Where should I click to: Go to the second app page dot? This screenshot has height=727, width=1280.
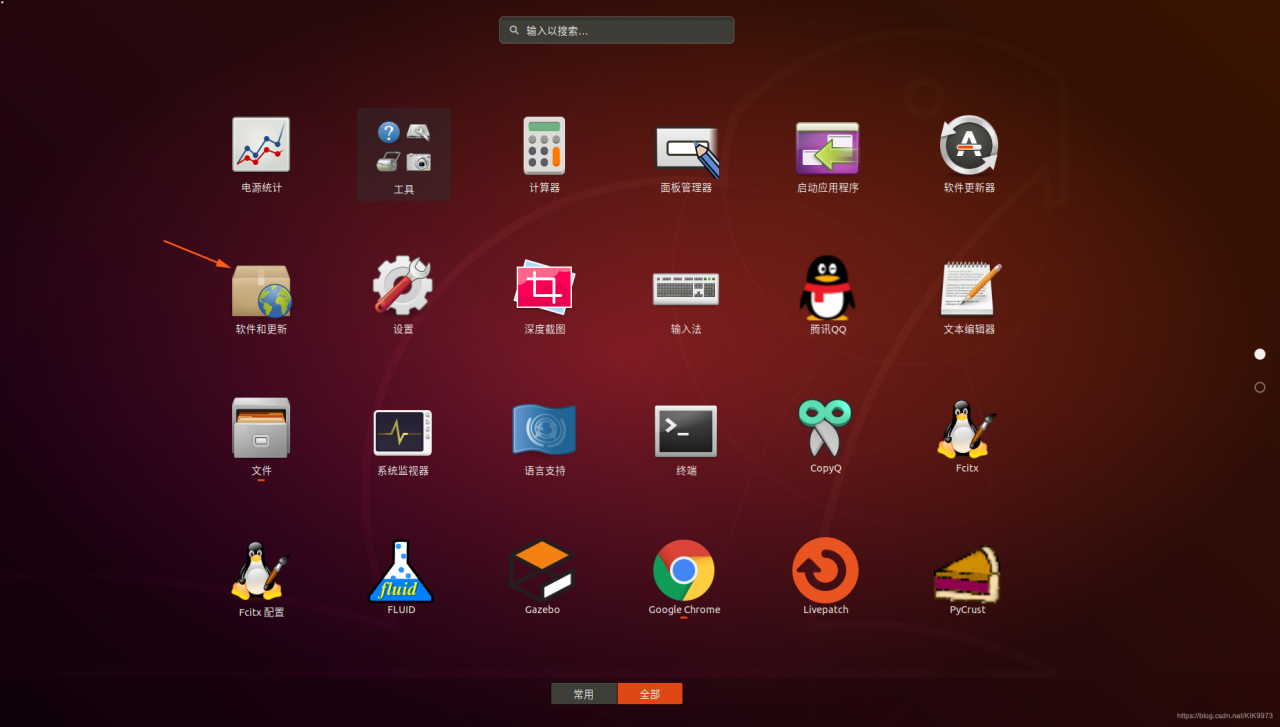click(x=1260, y=387)
